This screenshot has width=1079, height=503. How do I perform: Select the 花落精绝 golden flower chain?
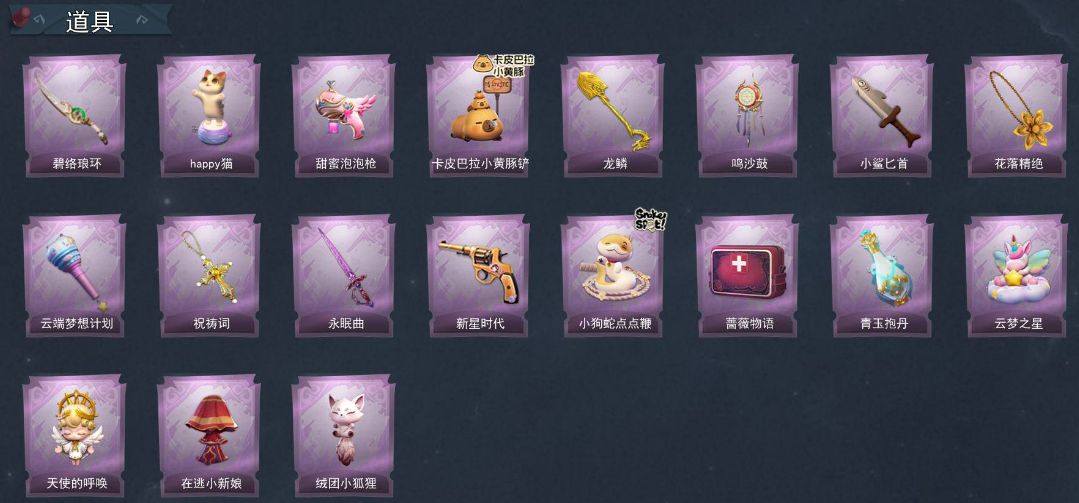1016,117
